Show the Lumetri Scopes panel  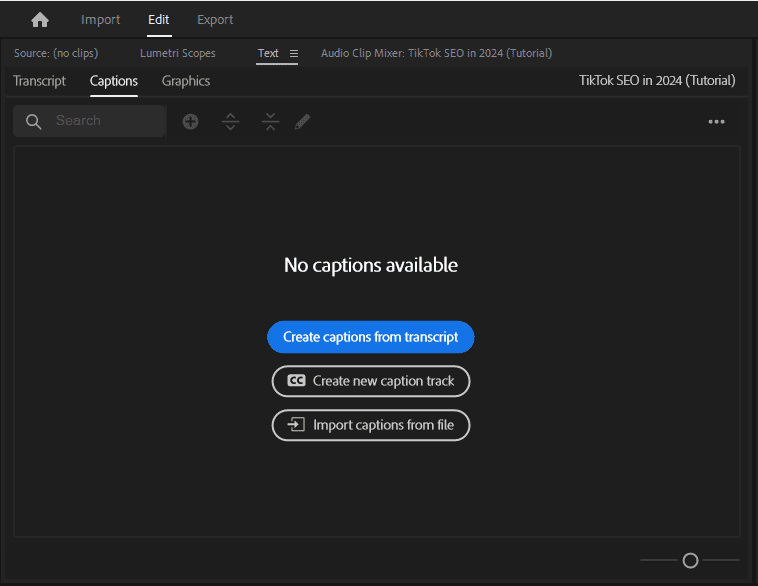pyautogui.click(x=177, y=53)
